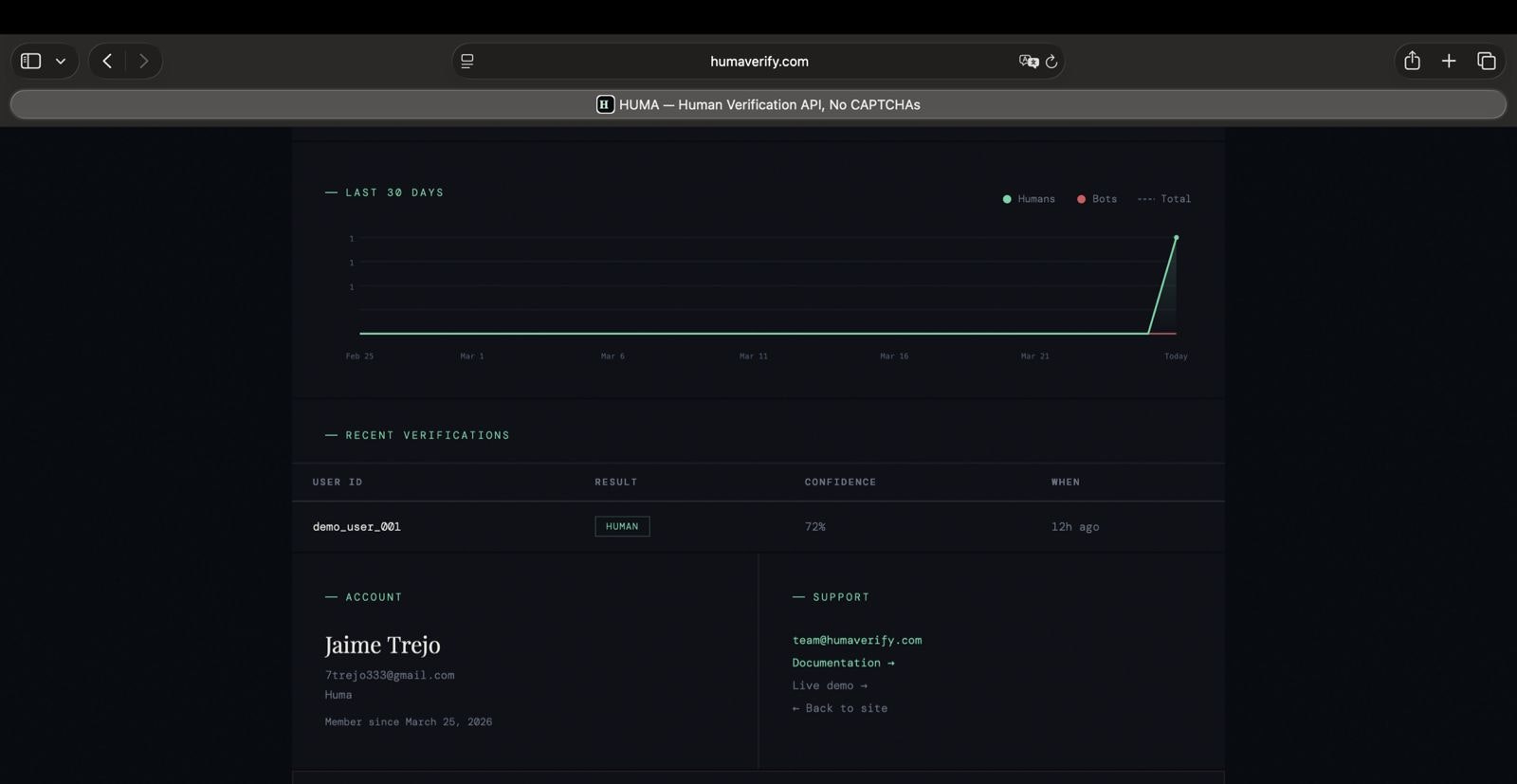Toggle the Safari sidebar

point(30,61)
